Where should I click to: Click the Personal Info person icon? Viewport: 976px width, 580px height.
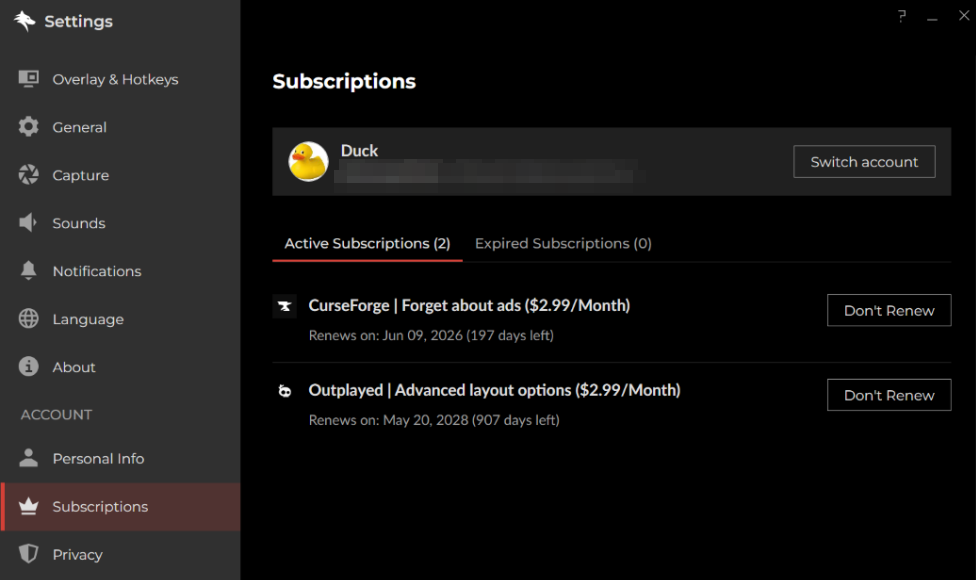coord(28,458)
